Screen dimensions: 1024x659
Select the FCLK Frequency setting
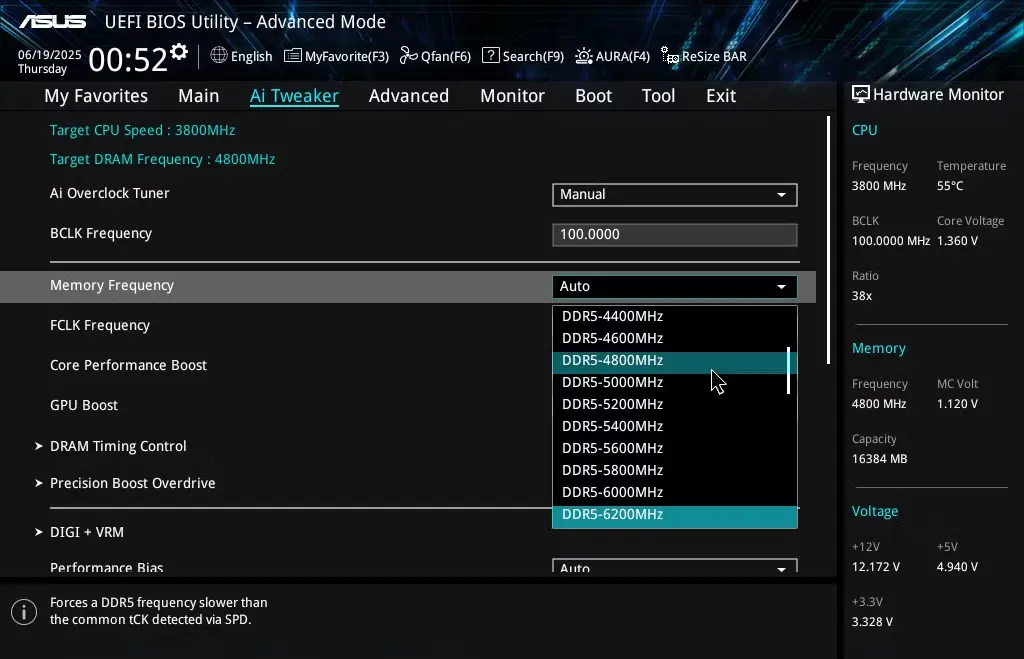coord(100,325)
